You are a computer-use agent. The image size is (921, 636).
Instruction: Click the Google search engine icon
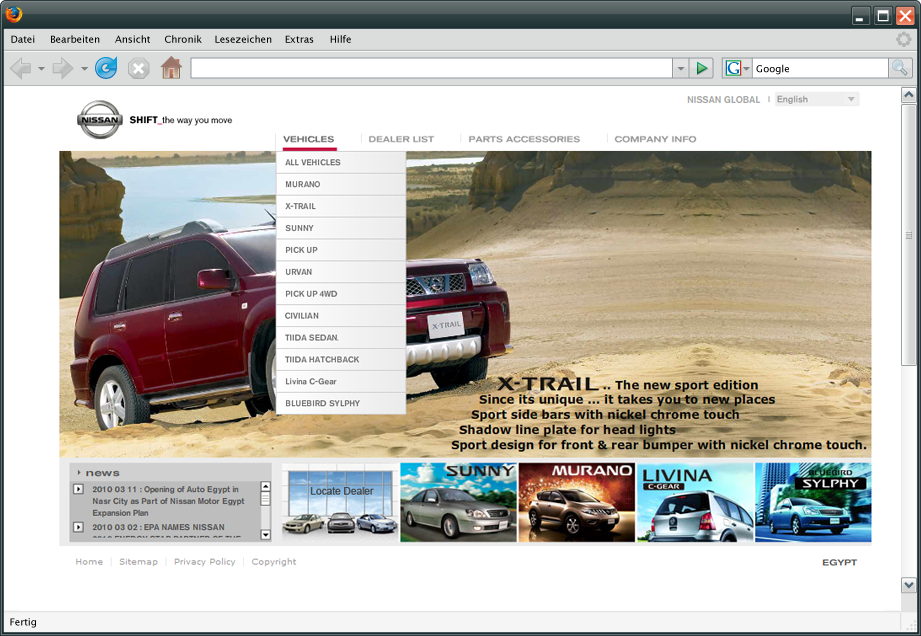(x=733, y=68)
